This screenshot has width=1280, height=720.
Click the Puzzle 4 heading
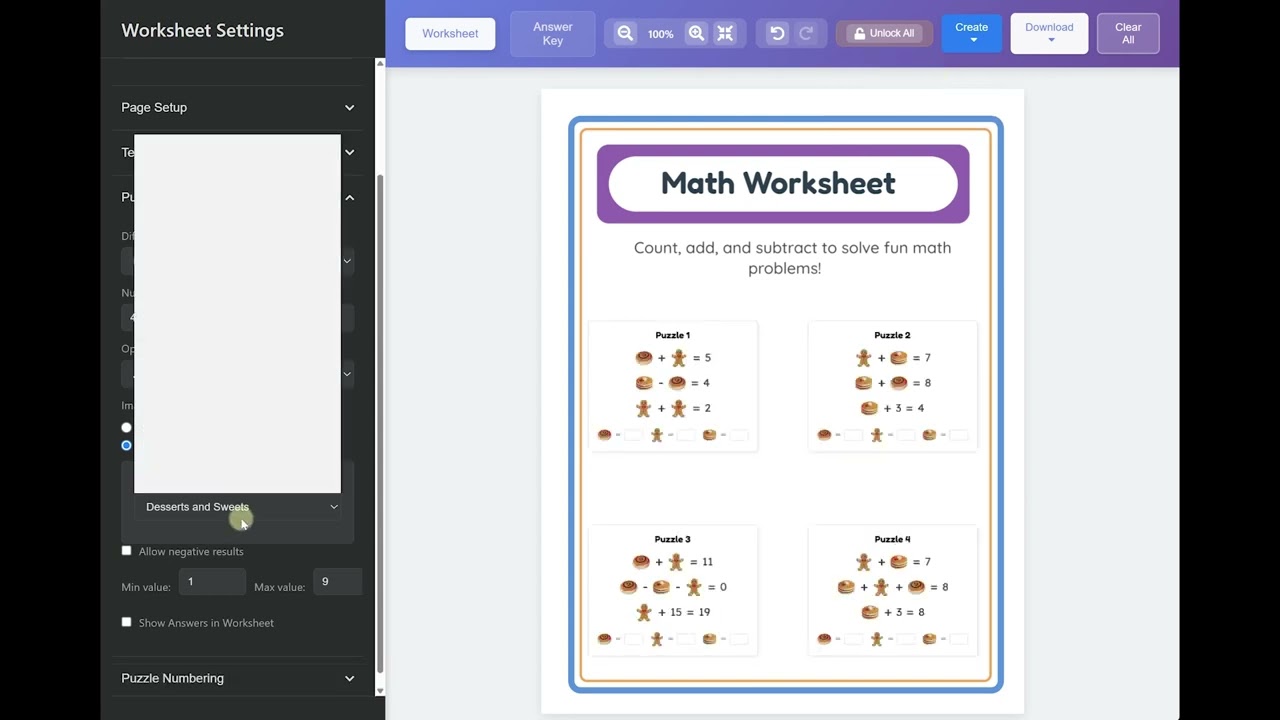tap(892, 539)
